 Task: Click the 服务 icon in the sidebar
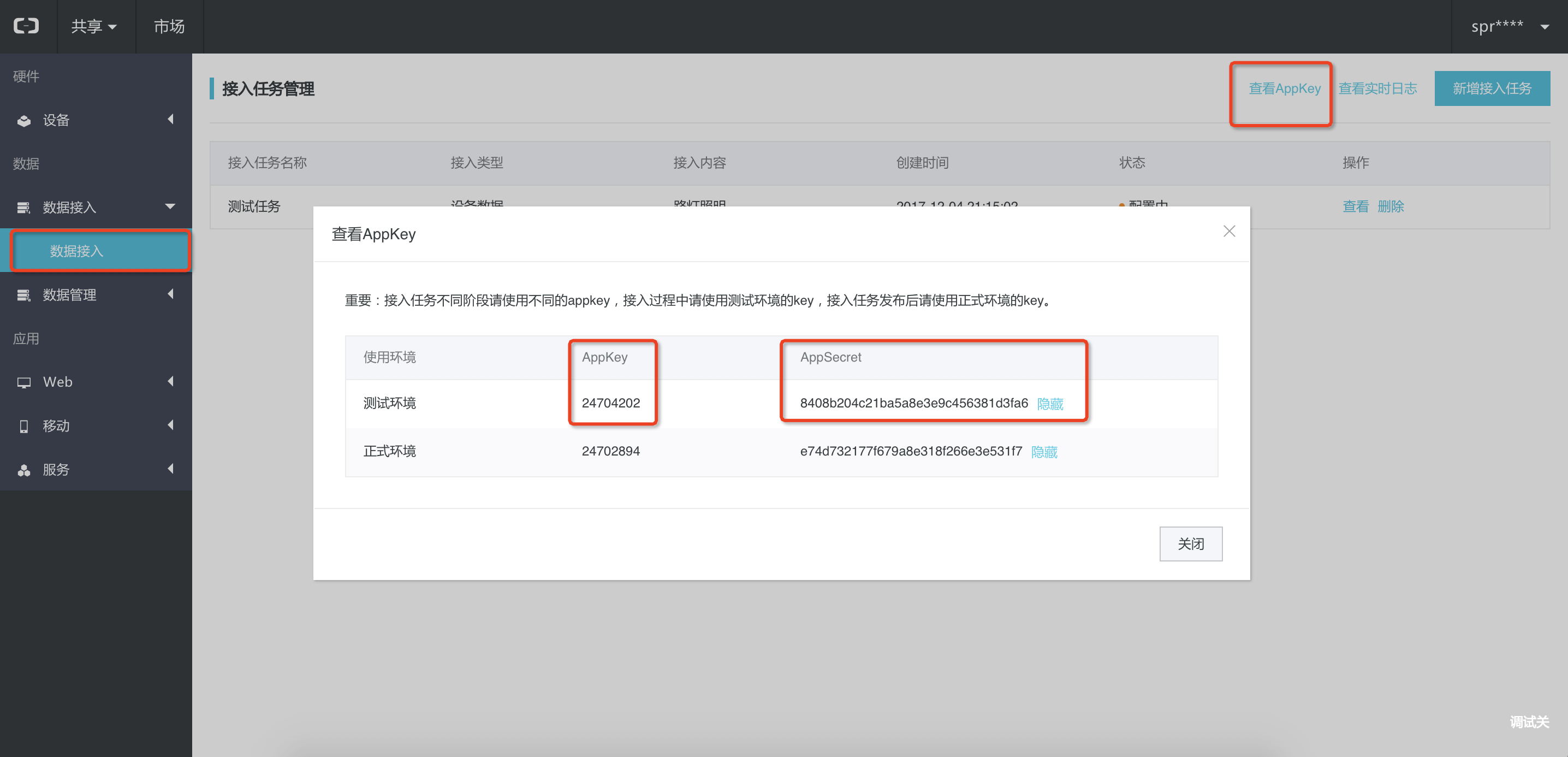23,470
